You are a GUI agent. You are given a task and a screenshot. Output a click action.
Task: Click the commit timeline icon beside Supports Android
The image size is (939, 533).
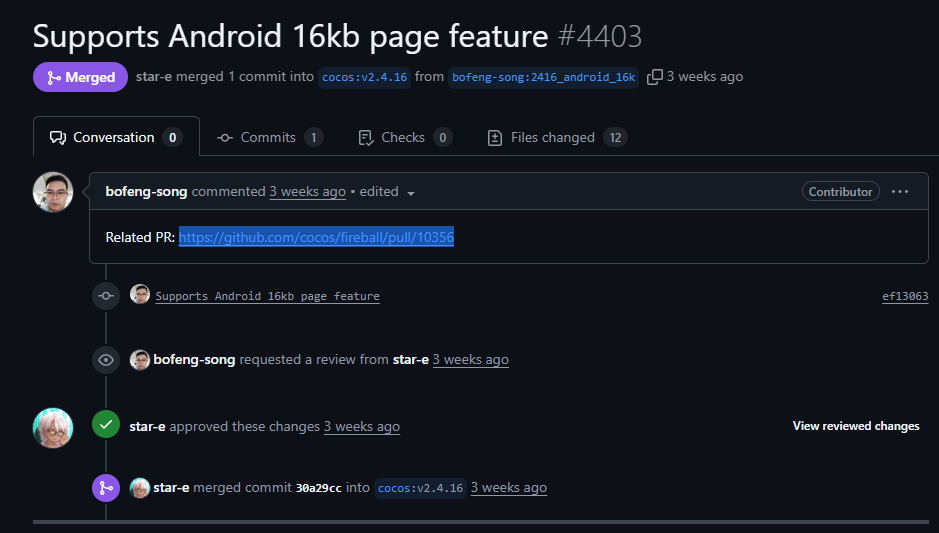click(x=106, y=296)
